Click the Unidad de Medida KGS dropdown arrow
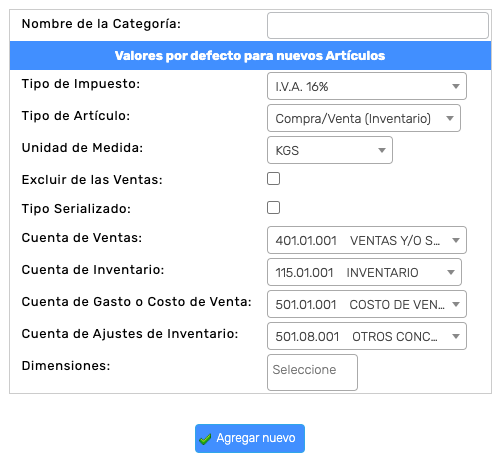Image resolution: width=504 pixels, height=461 pixels. tap(382, 150)
